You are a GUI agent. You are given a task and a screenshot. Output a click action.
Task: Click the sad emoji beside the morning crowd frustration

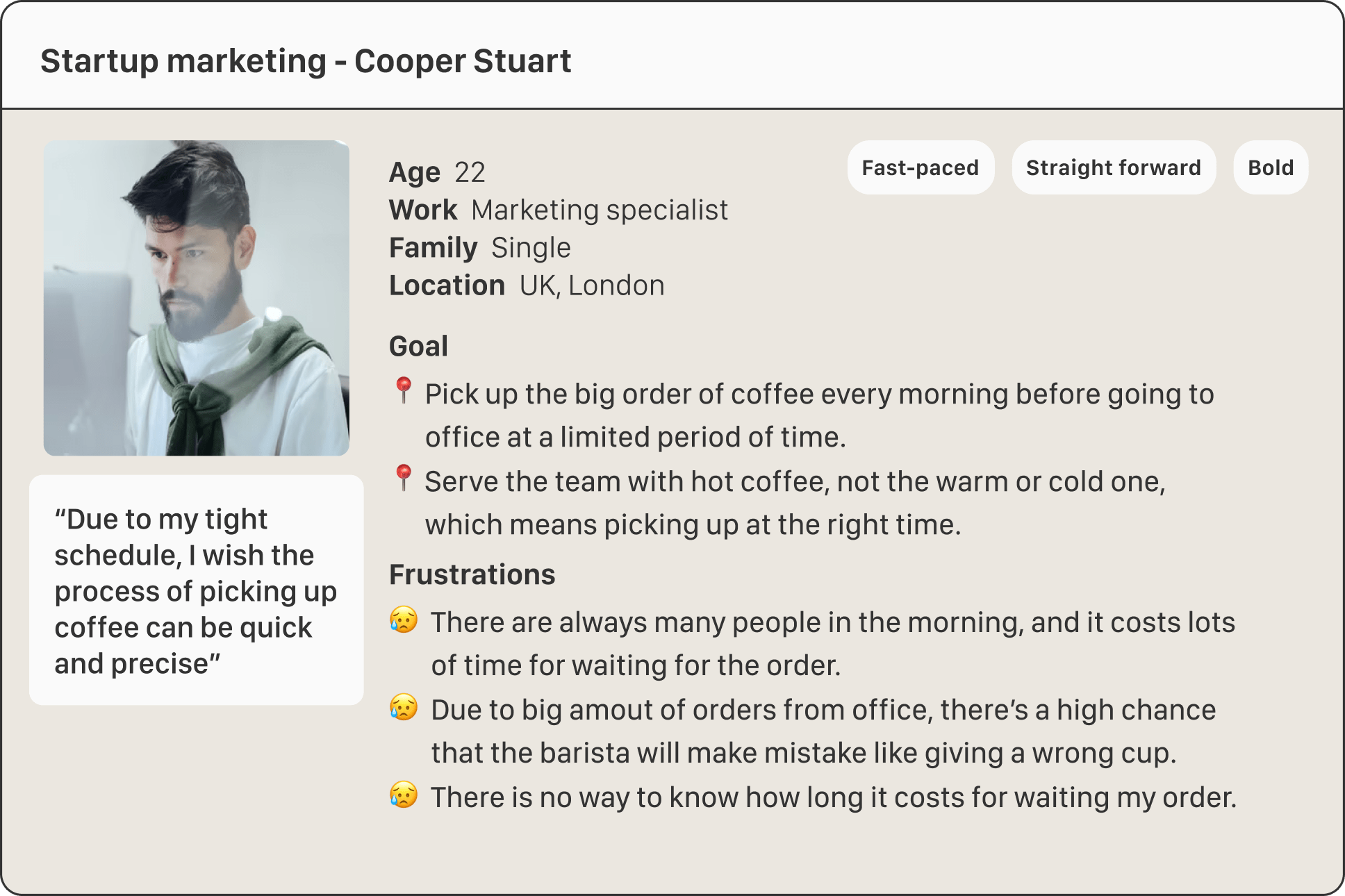click(404, 620)
